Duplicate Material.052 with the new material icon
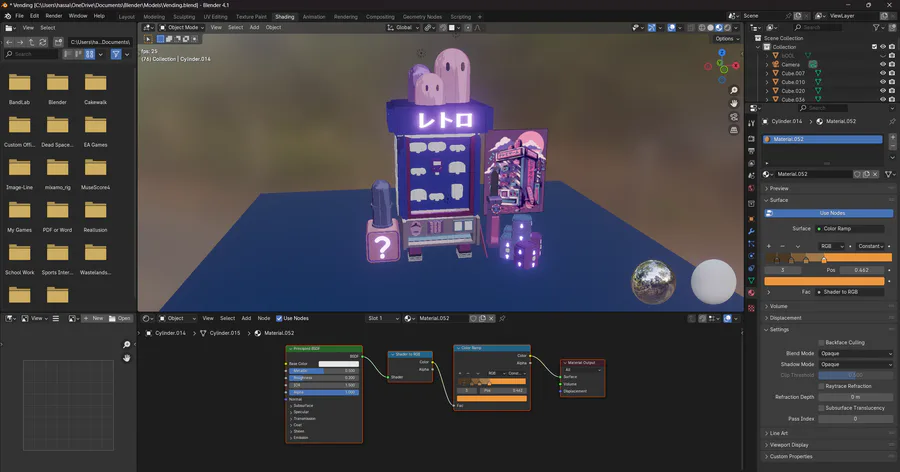Viewport: 900px width, 472px height. (x=866, y=174)
